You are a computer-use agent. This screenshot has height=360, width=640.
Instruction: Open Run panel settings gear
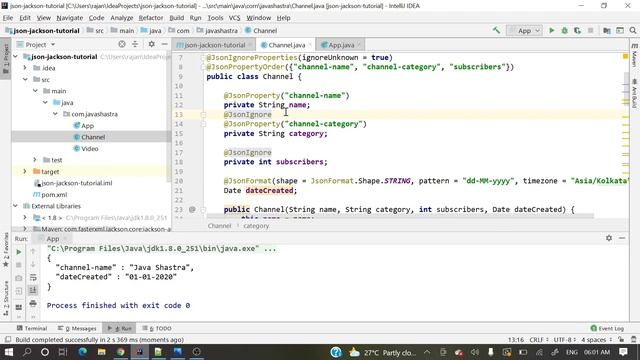pyautogui.click(x=609, y=238)
